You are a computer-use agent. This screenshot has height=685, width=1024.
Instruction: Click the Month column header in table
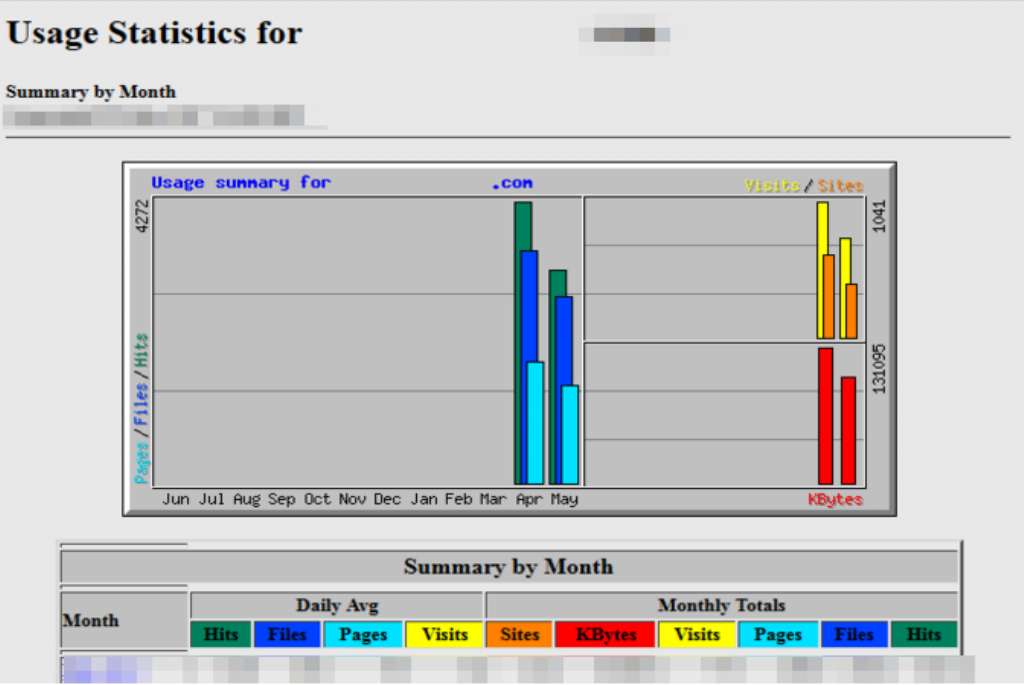point(91,620)
